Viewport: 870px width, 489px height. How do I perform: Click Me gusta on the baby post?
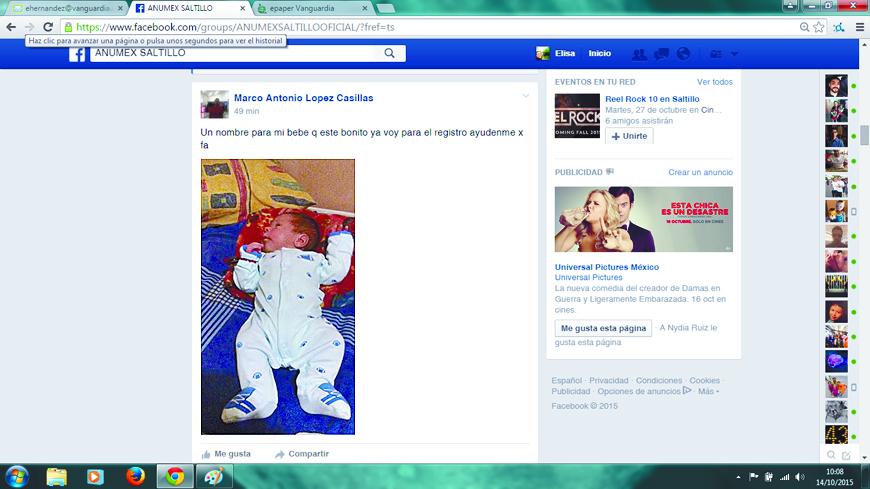(x=226, y=454)
